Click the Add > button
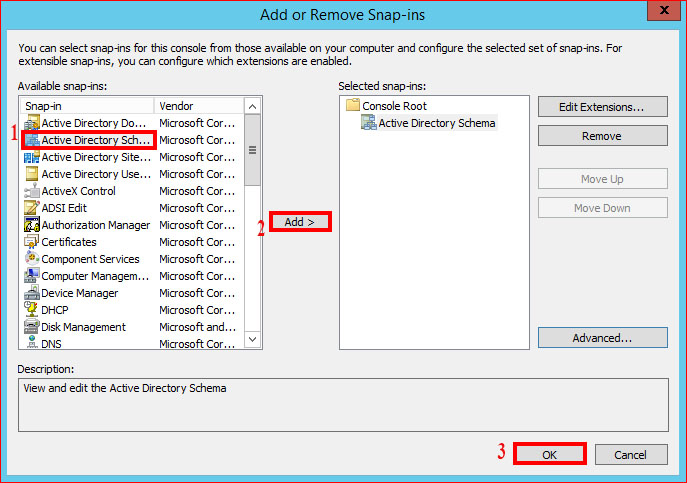687x483 pixels. coord(300,222)
